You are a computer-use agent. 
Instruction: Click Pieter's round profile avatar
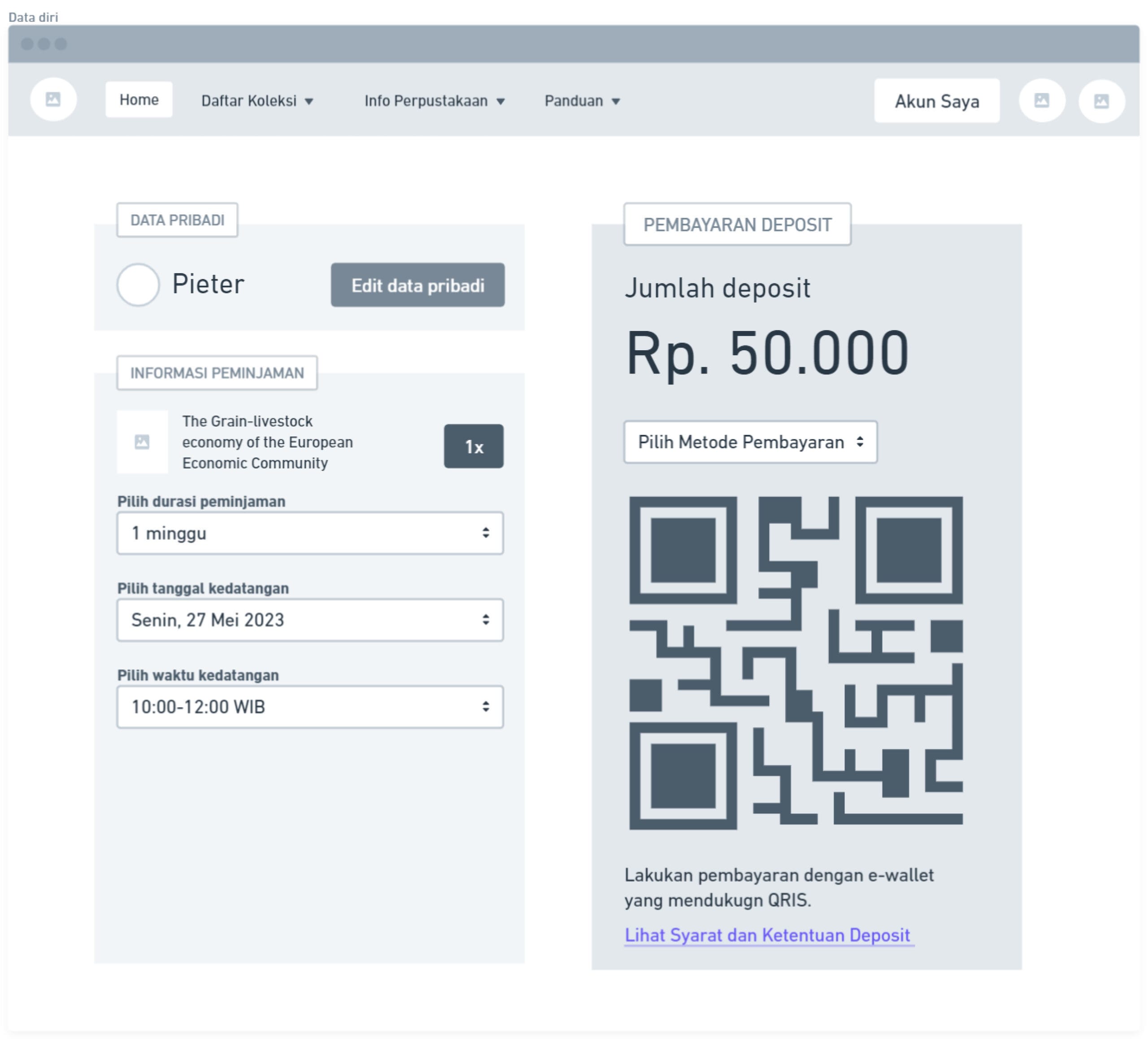[x=138, y=285]
